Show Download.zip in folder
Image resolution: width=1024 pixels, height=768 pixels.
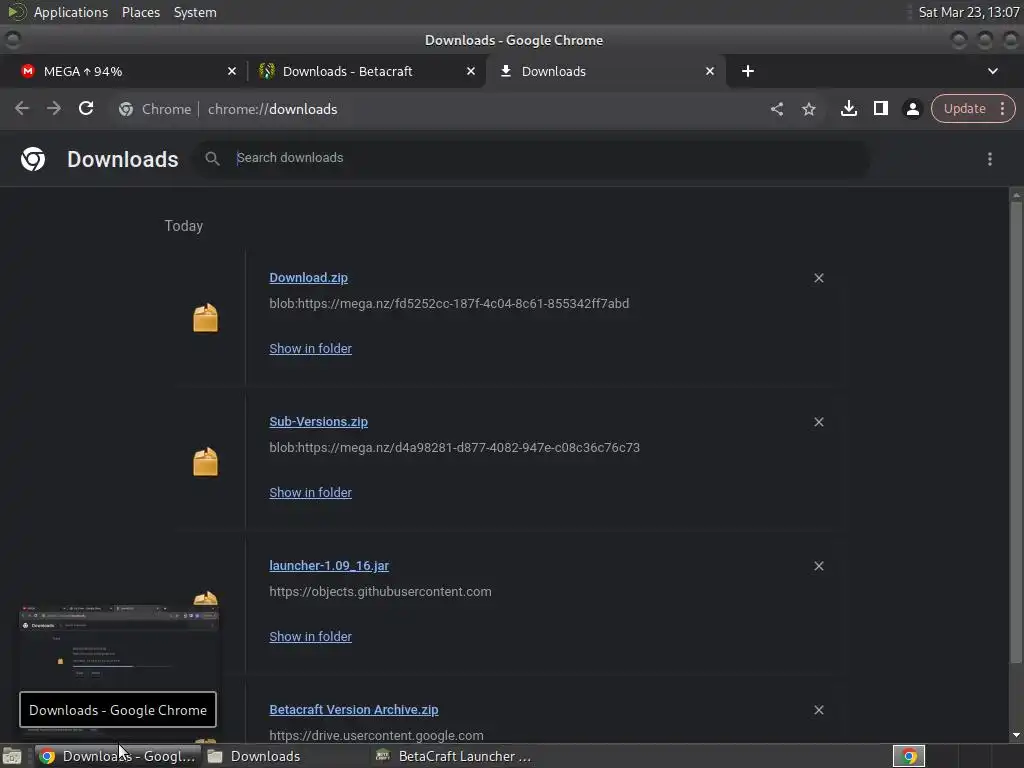(x=310, y=349)
